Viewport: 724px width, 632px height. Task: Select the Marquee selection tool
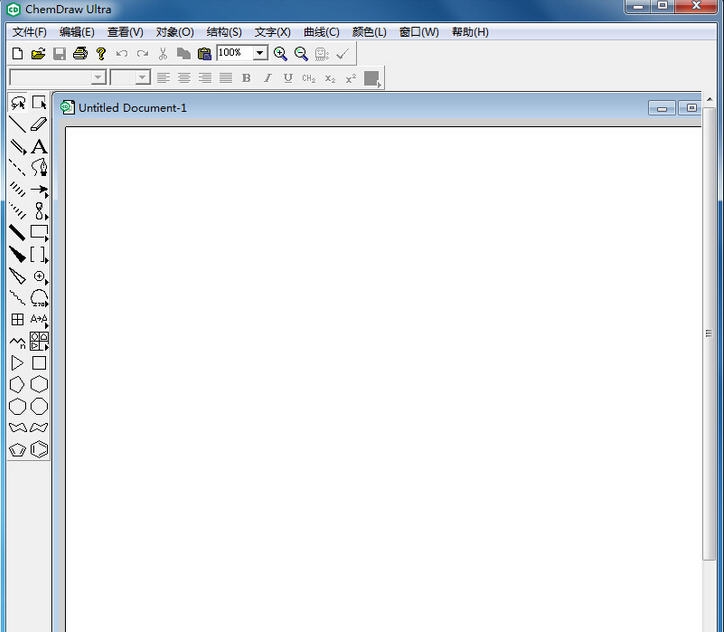[x=39, y=102]
